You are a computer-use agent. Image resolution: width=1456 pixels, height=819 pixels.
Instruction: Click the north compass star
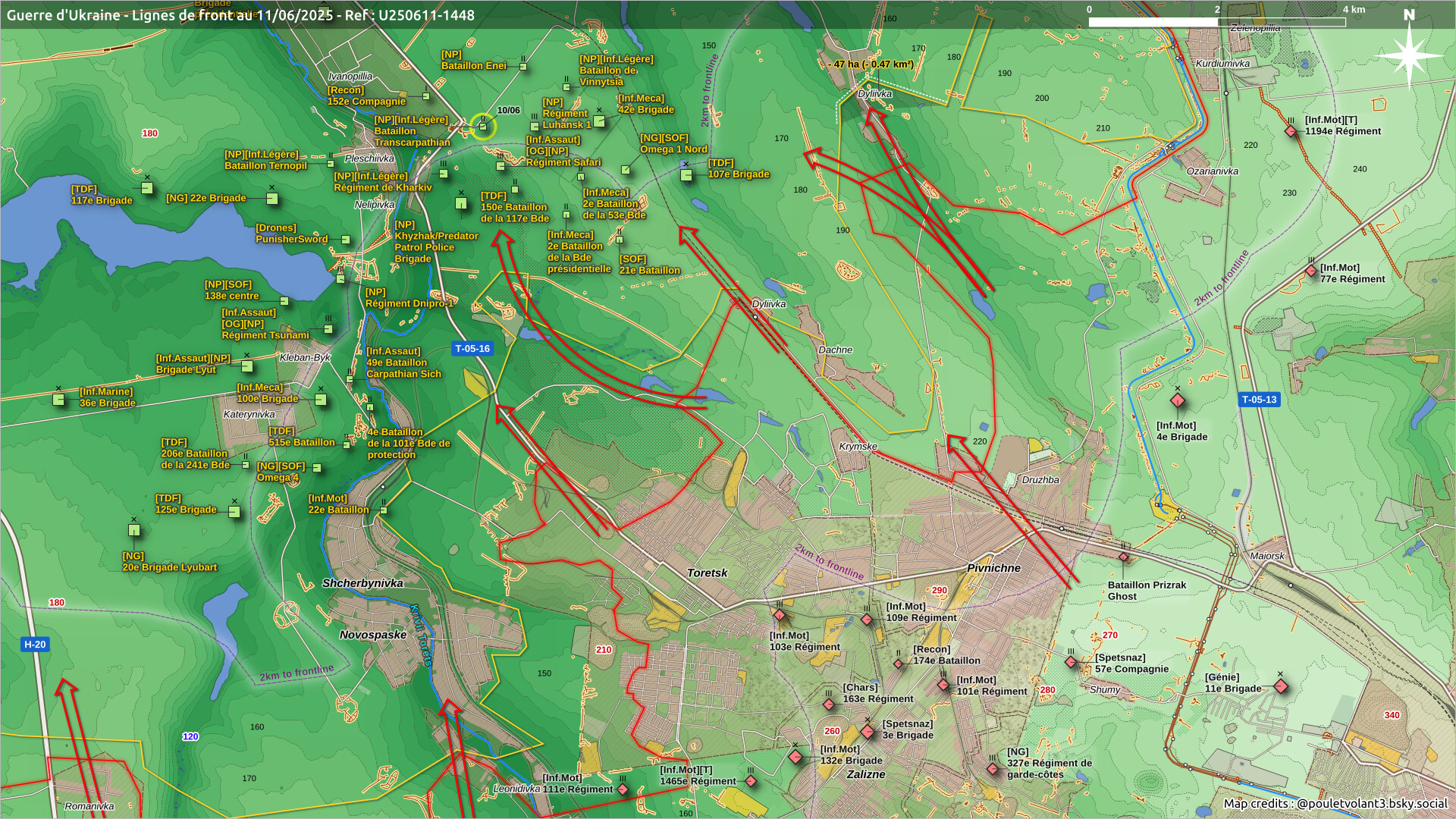[1408, 55]
